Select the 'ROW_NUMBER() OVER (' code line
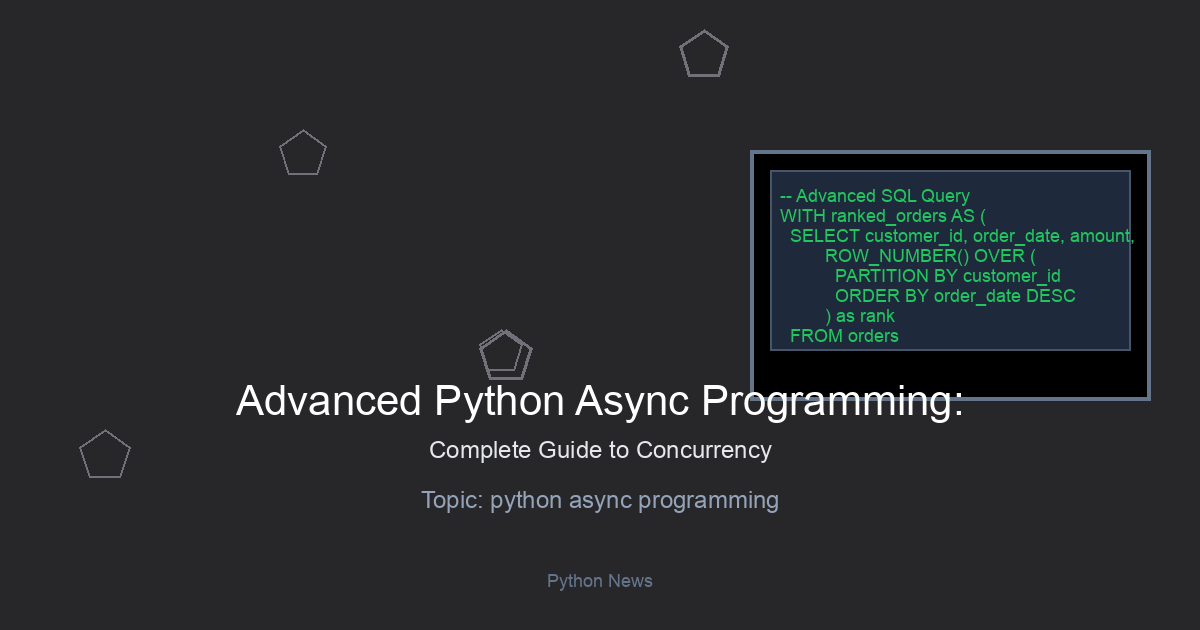The height and width of the screenshot is (630, 1200). (930, 256)
